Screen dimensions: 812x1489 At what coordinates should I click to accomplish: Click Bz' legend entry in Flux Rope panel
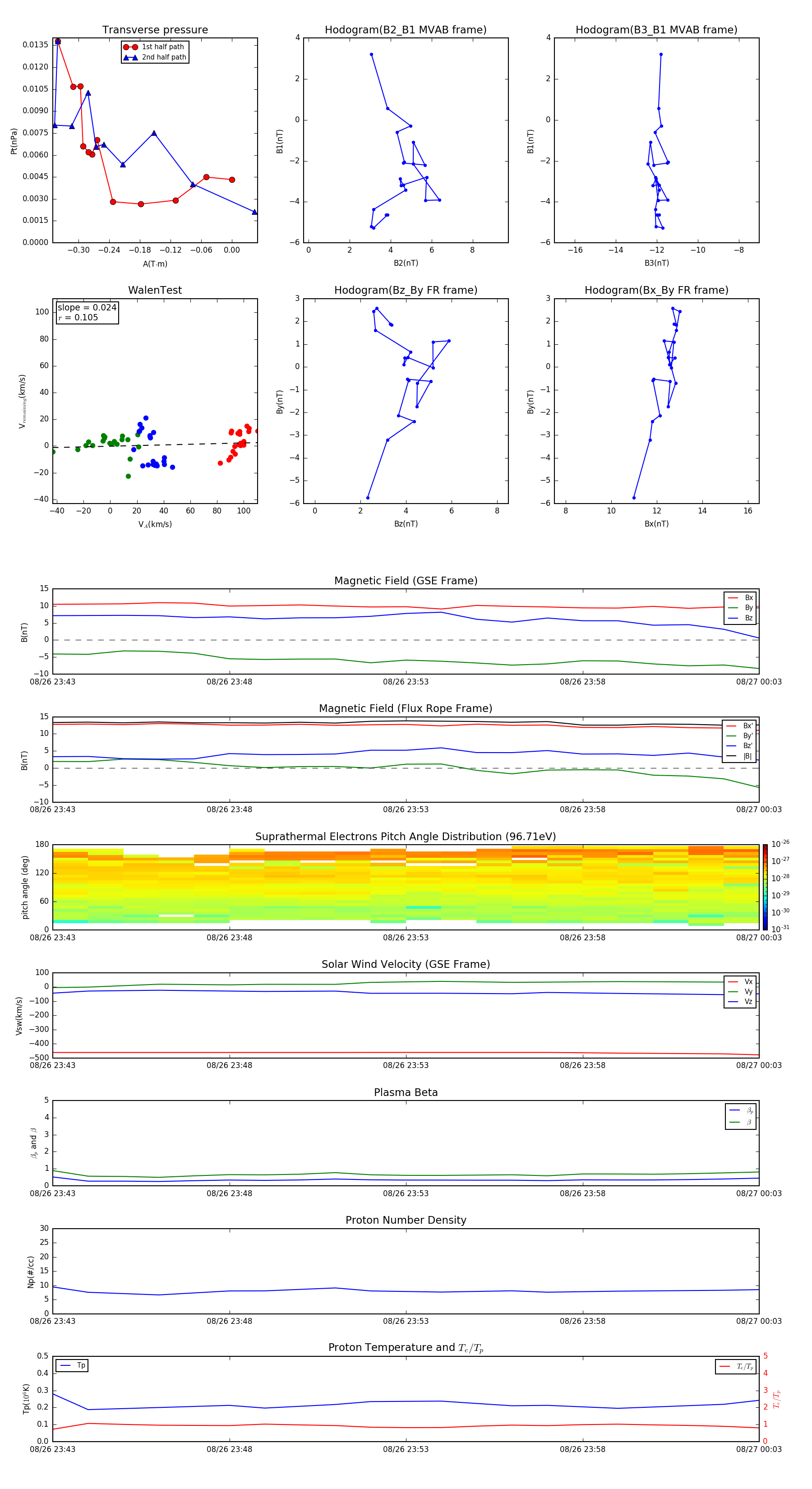click(x=740, y=746)
